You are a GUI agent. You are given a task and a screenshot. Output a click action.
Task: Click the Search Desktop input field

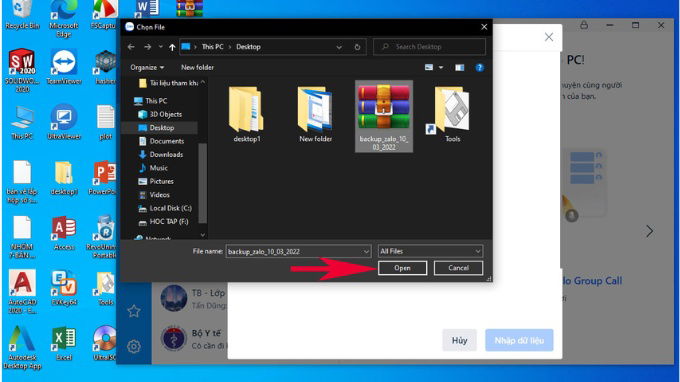pyautogui.click(x=429, y=47)
